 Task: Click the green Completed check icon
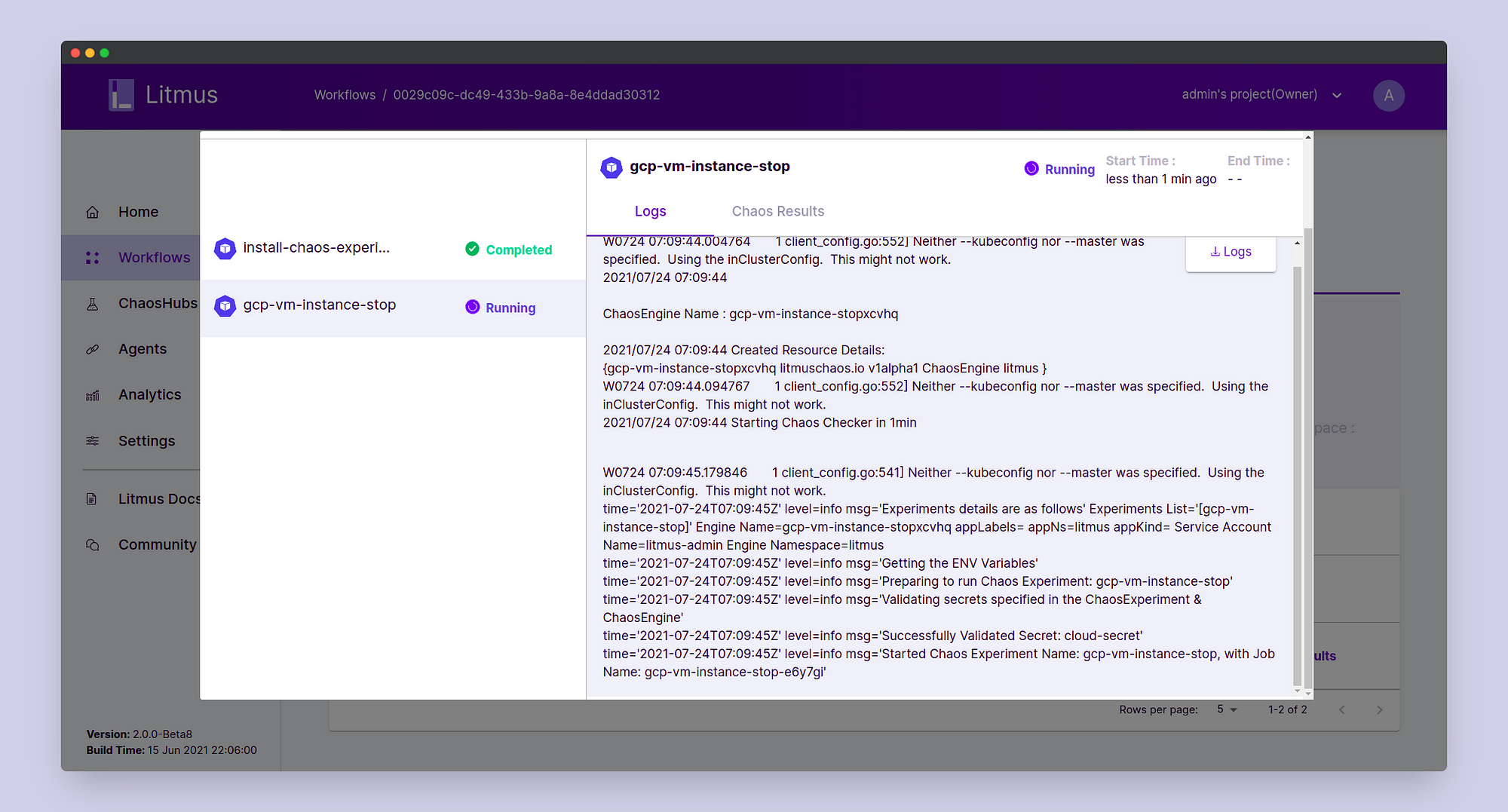[x=472, y=249]
